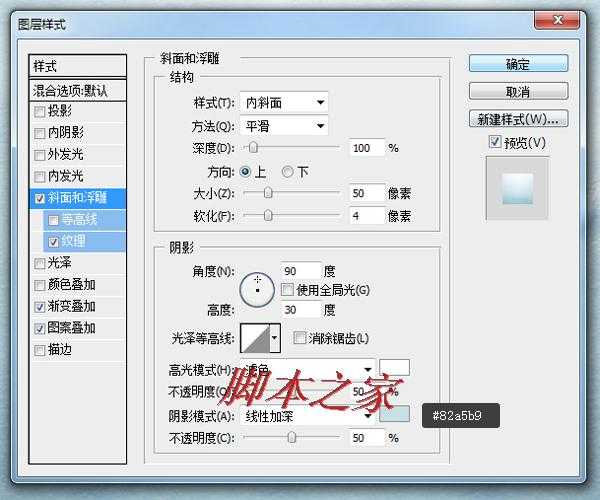The width and height of the screenshot is (600, 500).
Task: Click the shadow 不透明度(C) slider handle
Action: (292, 437)
